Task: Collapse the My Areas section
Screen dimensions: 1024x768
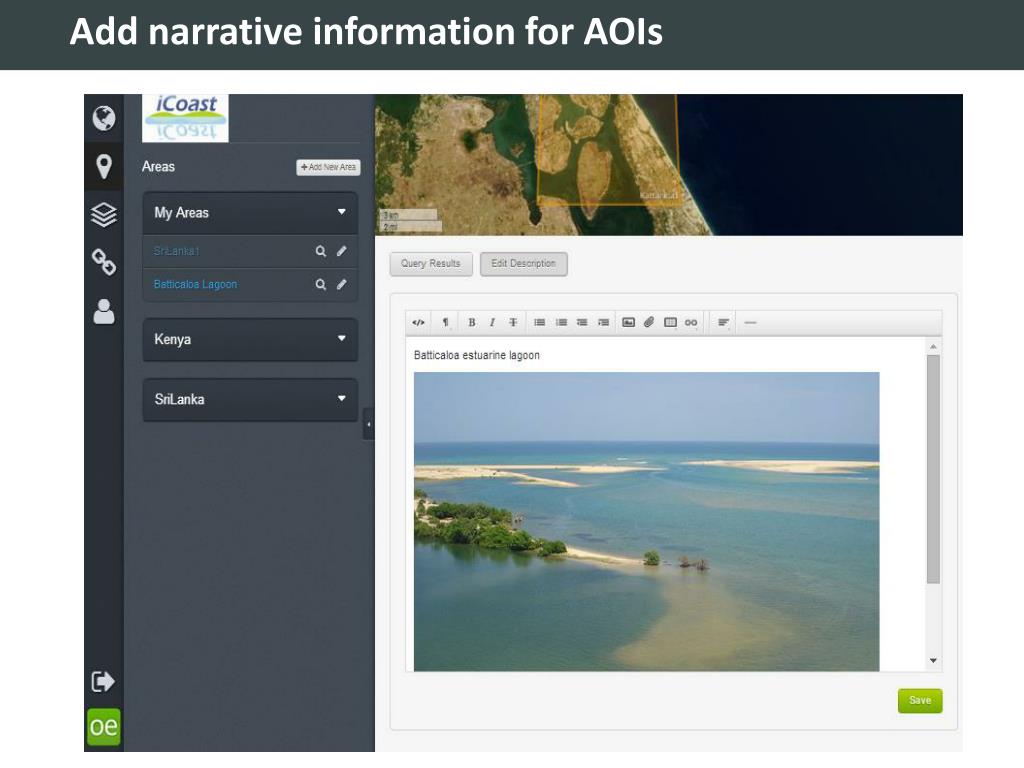Action: (x=250, y=213)
